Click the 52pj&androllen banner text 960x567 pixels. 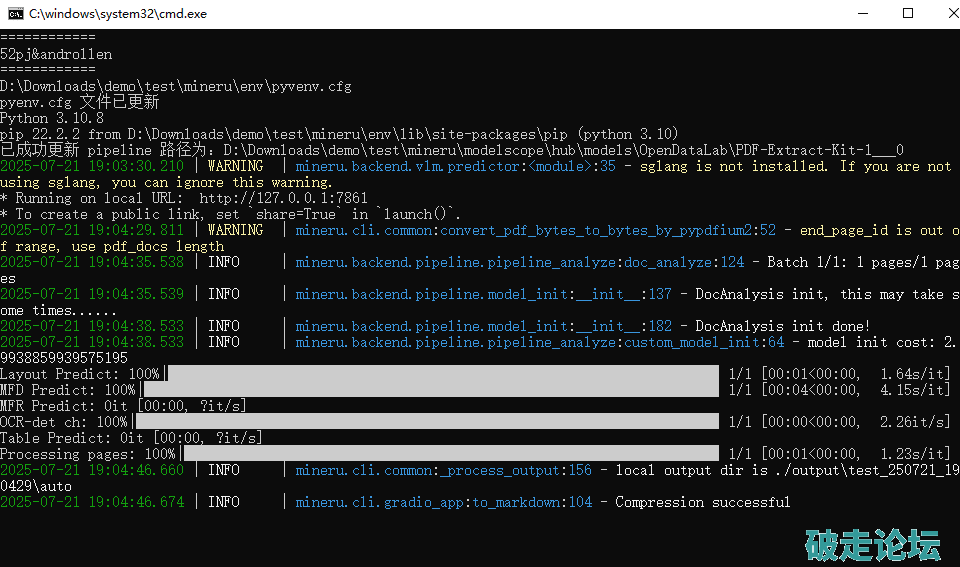pos(56,54)
